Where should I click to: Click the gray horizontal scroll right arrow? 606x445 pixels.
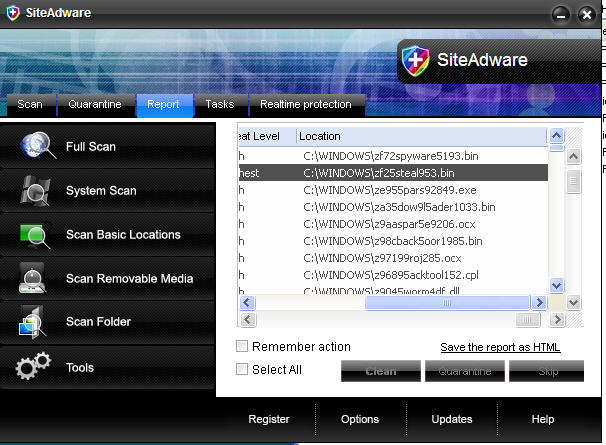click(557, 320)
